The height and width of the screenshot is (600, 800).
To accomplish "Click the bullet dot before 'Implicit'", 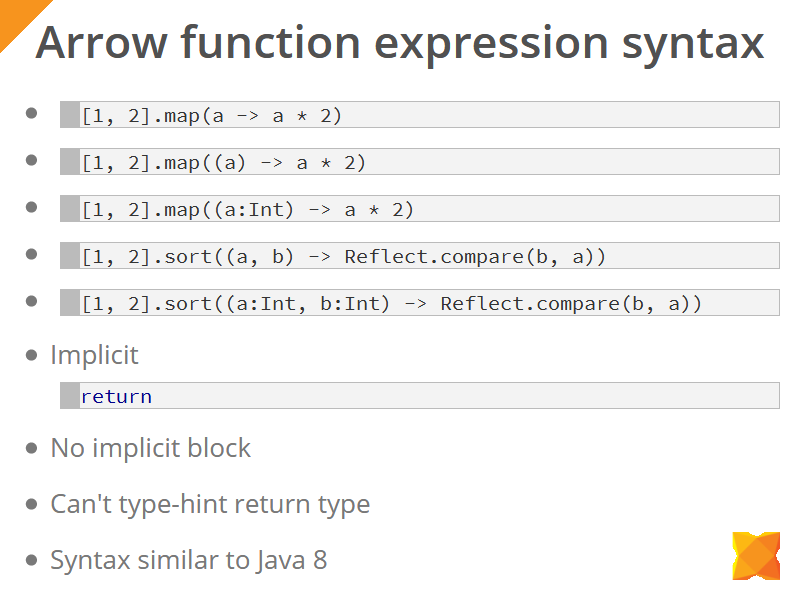I will (x=32, y=355).
